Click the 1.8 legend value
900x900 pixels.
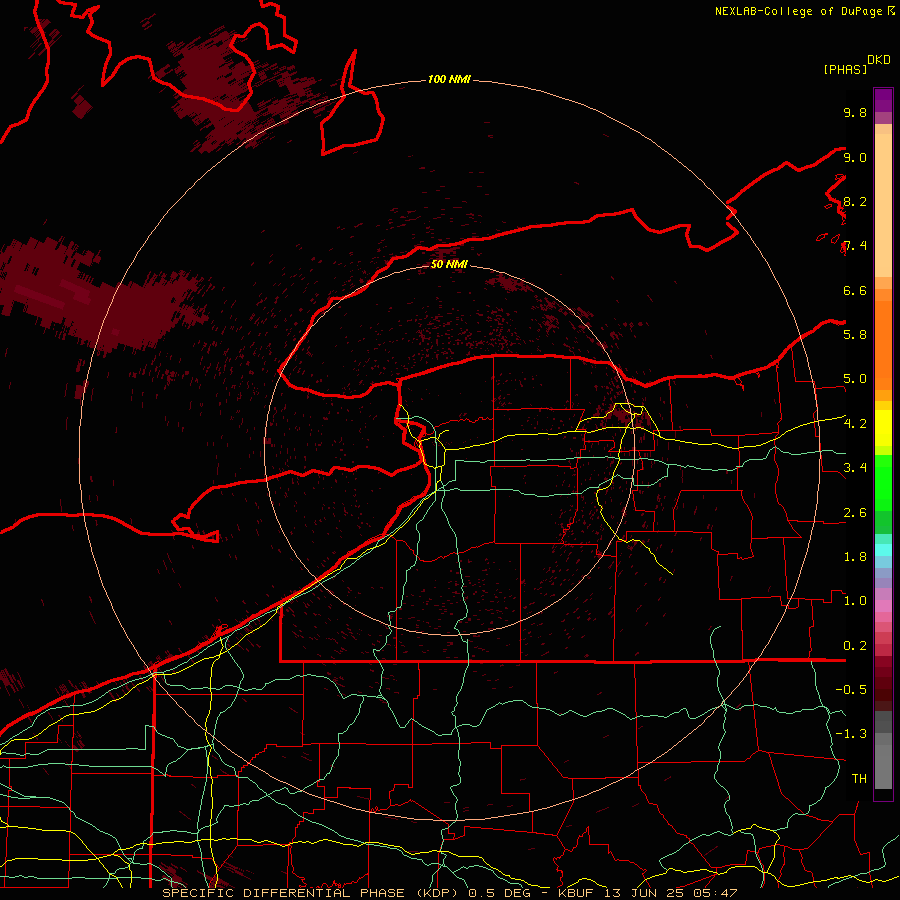[855, 557]
